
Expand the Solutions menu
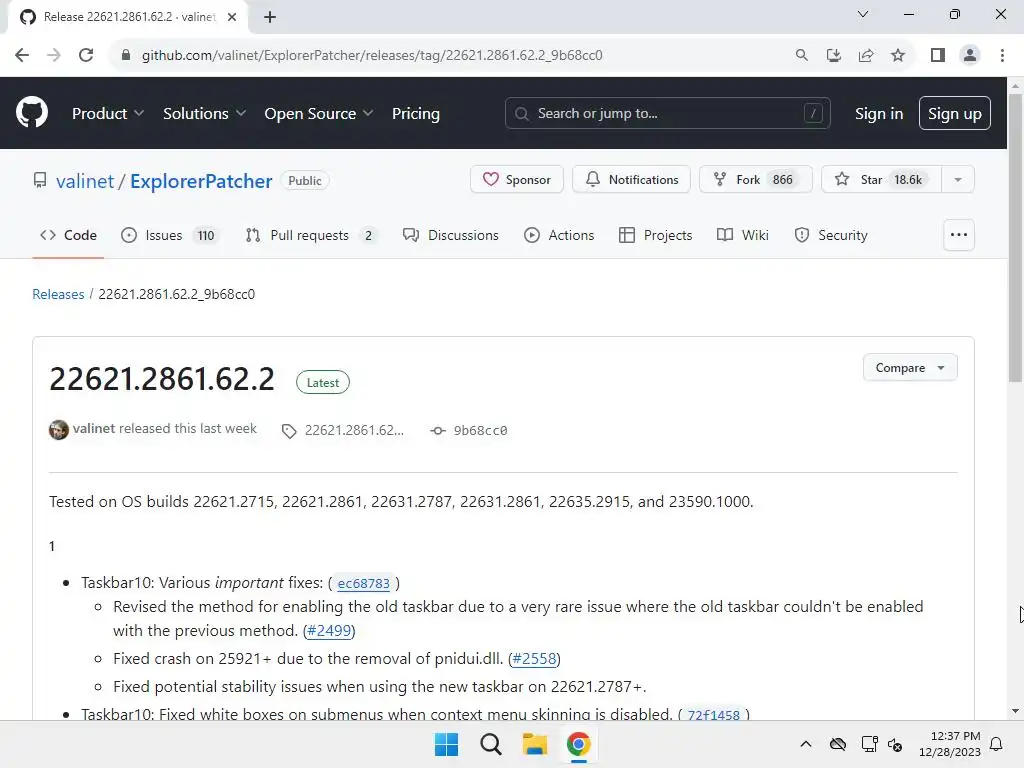coord(204,113)
